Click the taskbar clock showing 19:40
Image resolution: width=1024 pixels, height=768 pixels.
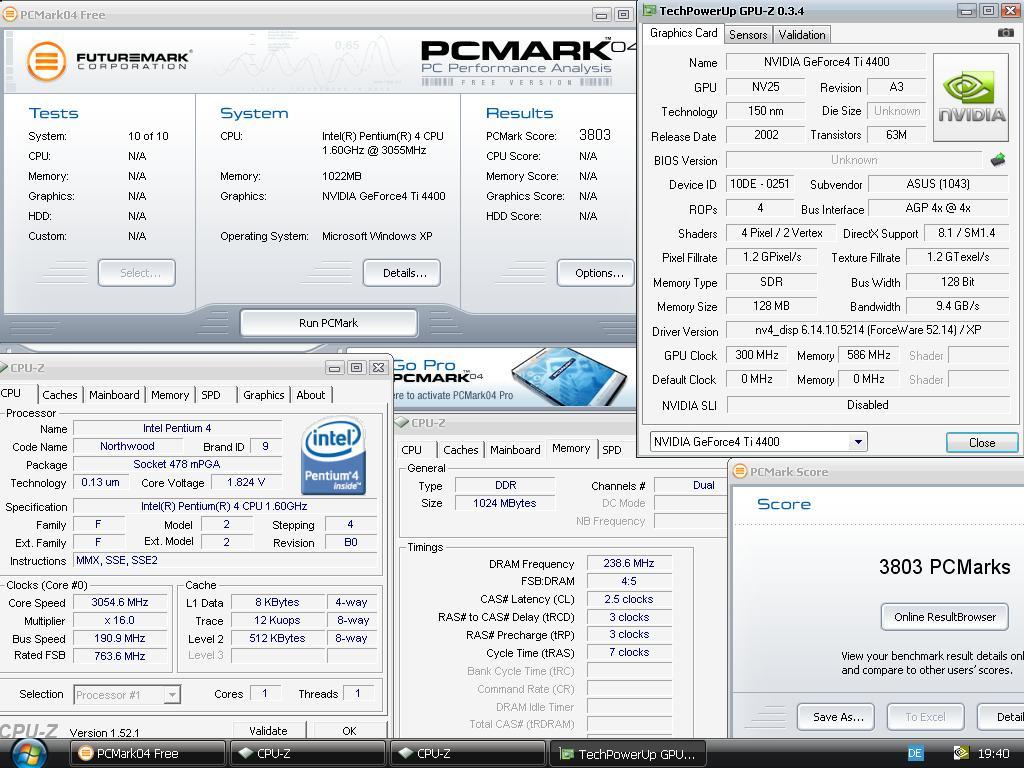tap(993, 754)
